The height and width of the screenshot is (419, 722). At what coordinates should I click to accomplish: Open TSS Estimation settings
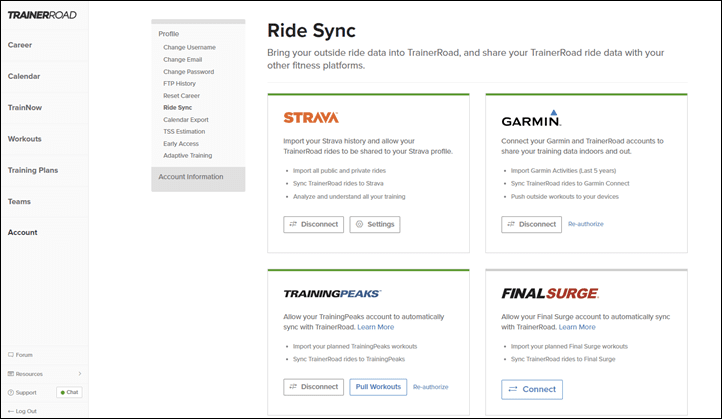pyautogui.click(x=184, y=132)
